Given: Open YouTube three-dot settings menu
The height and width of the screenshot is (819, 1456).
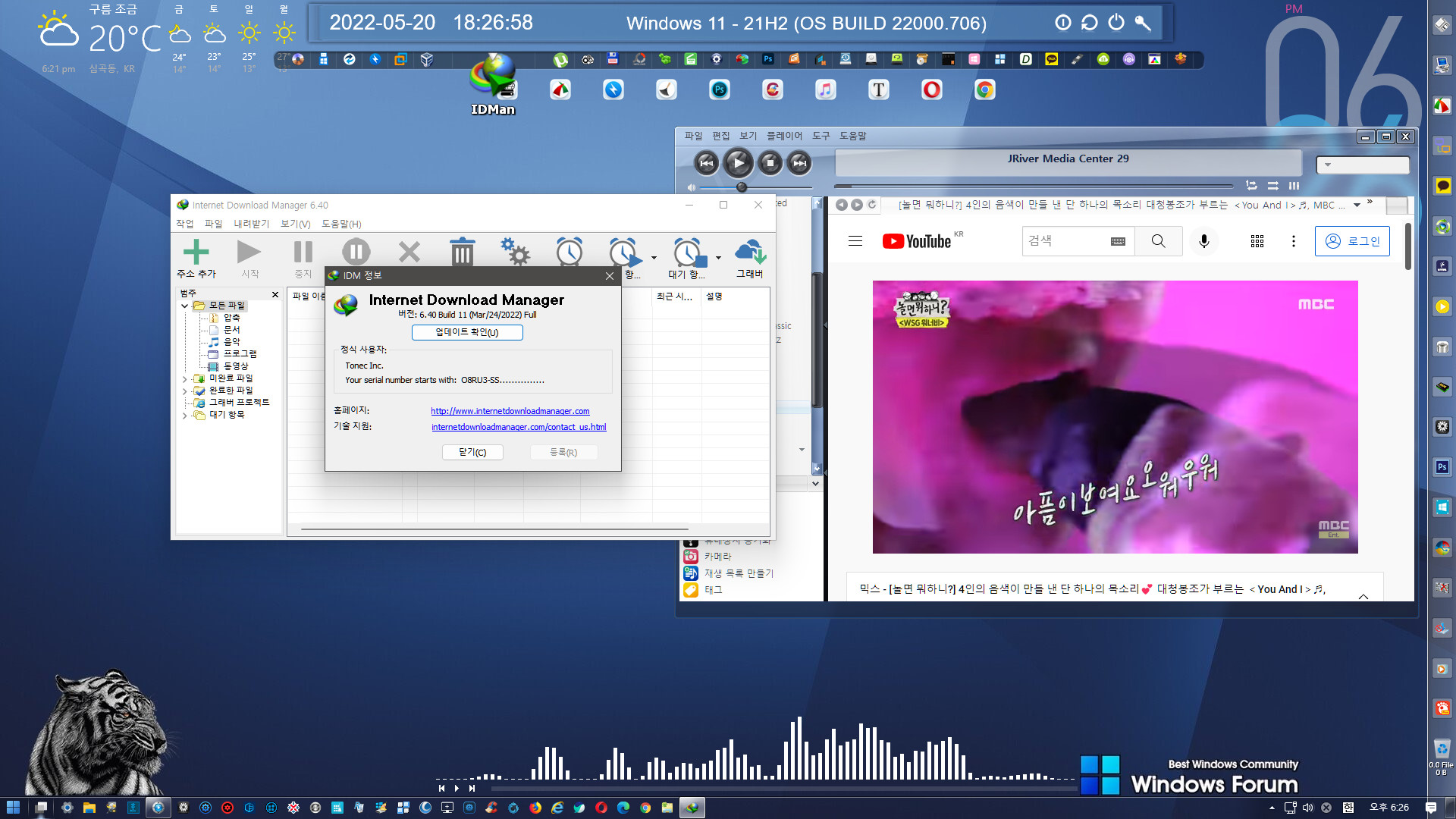Looking at the screenshot, I should [1294, 241].
